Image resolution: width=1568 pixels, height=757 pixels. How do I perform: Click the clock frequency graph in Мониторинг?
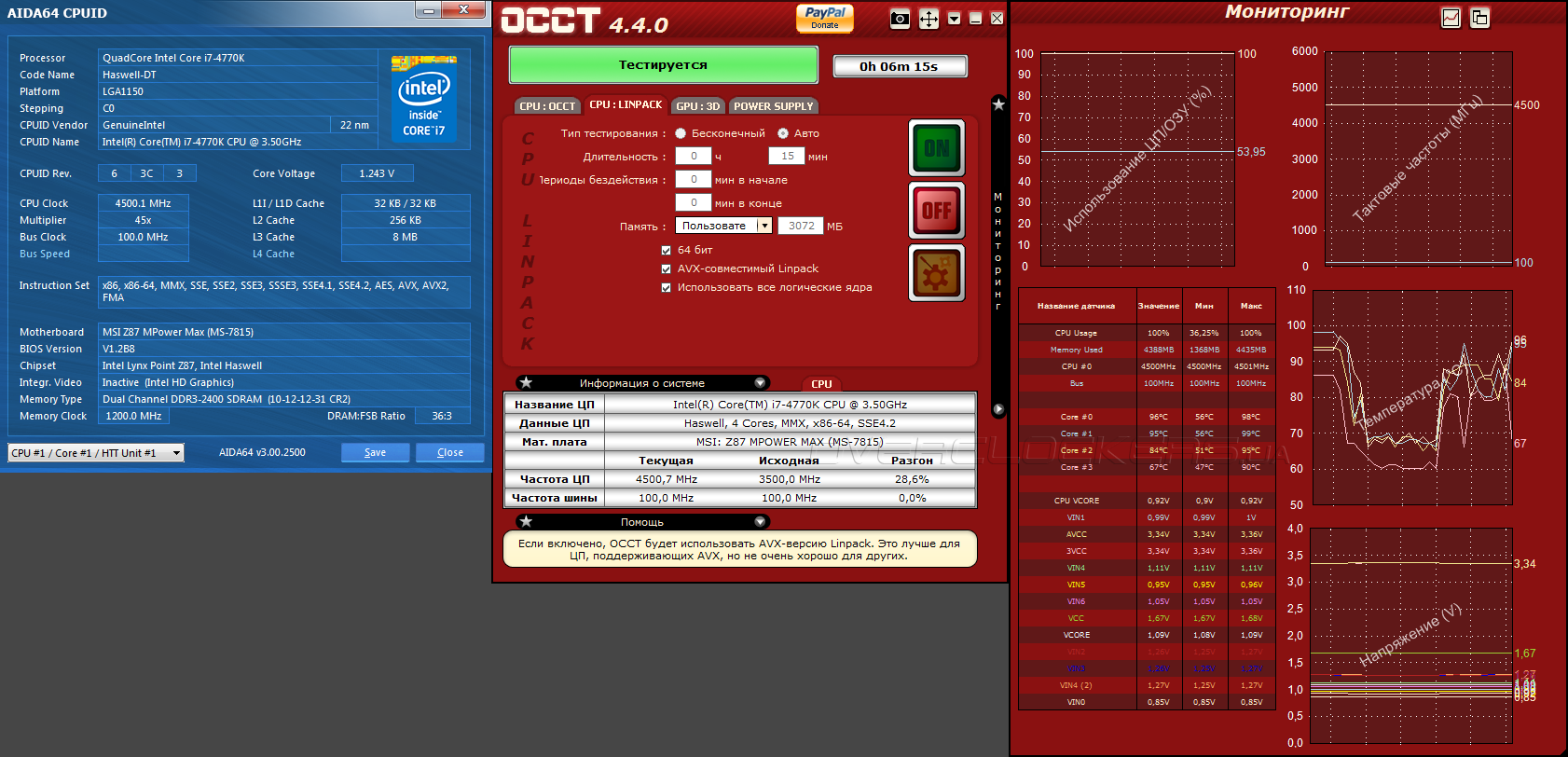[1419, 158]
